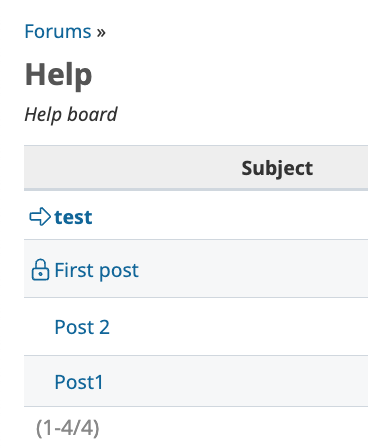Click the empty icon cell before Post1

[x=39, y=381]
